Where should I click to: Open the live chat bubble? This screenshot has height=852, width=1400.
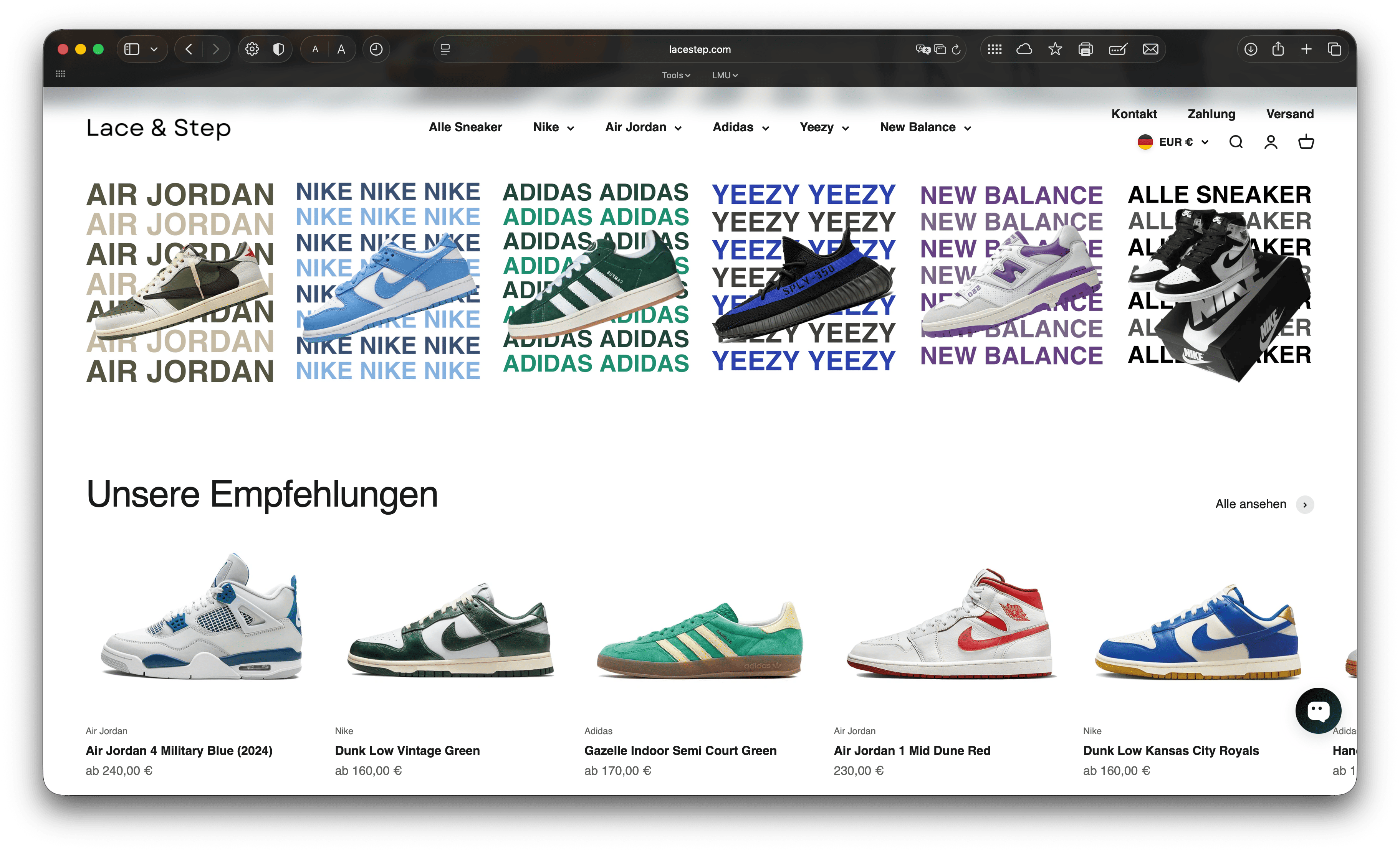[x=1317, y=710]
